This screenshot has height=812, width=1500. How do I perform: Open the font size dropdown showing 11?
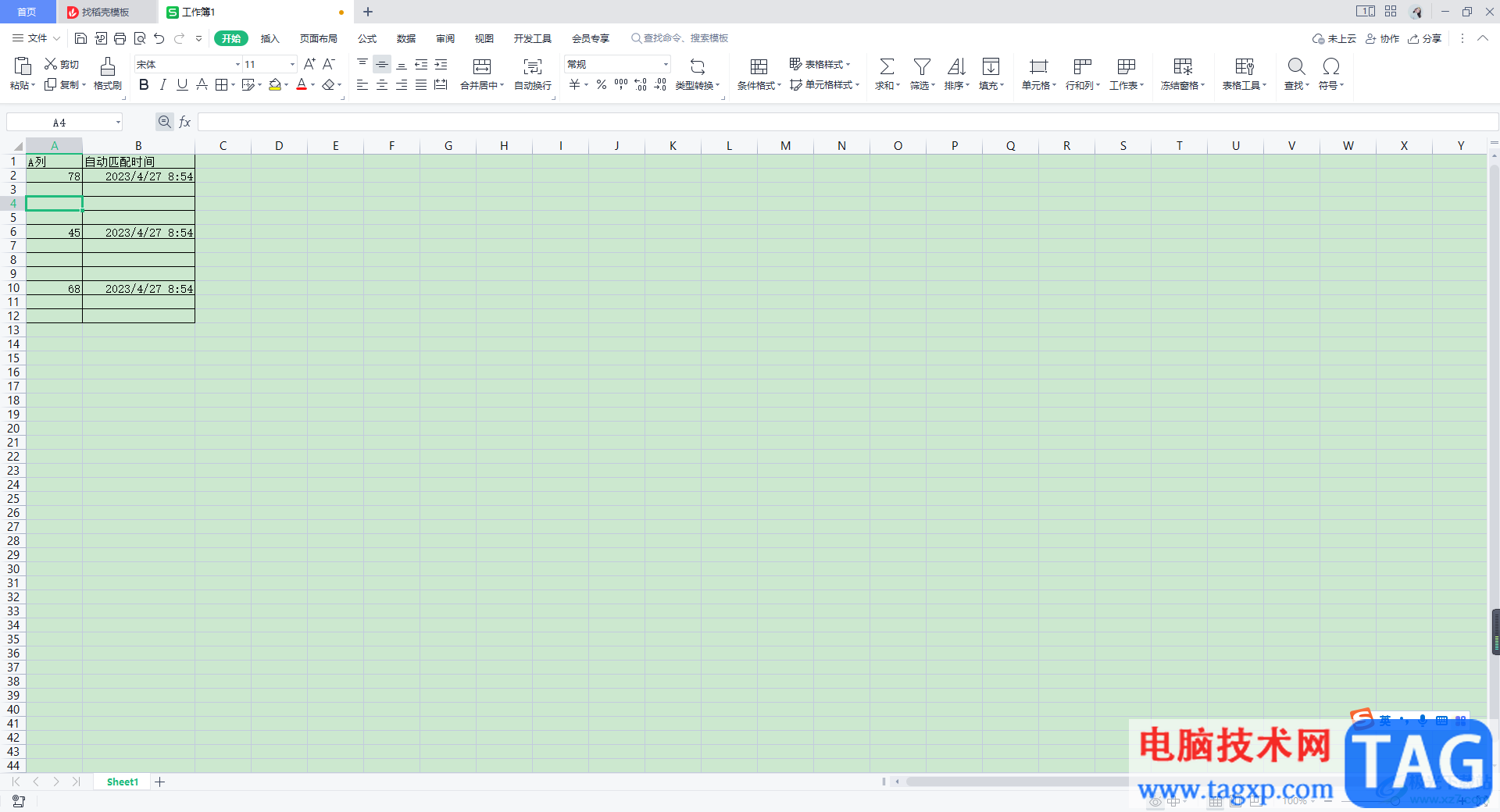pyautogui.click(x=292, y=64)
